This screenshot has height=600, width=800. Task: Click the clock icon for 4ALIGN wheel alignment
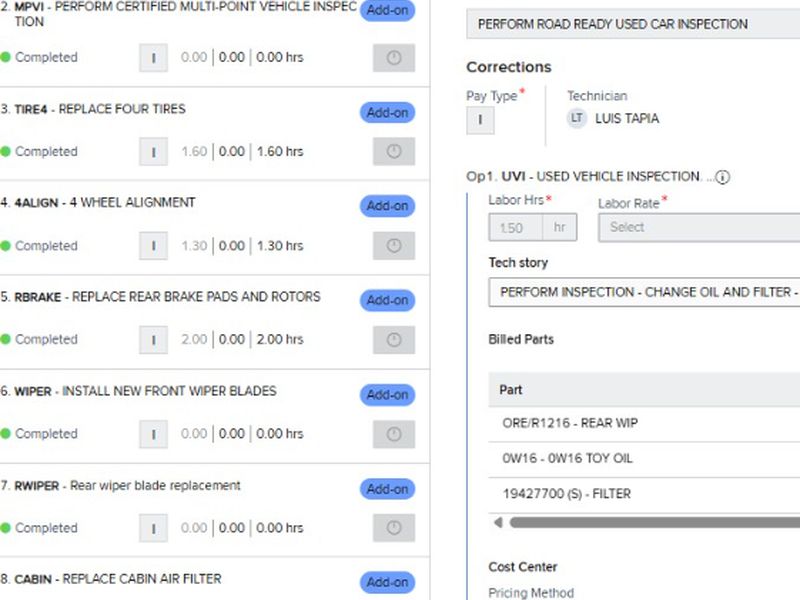393,246
